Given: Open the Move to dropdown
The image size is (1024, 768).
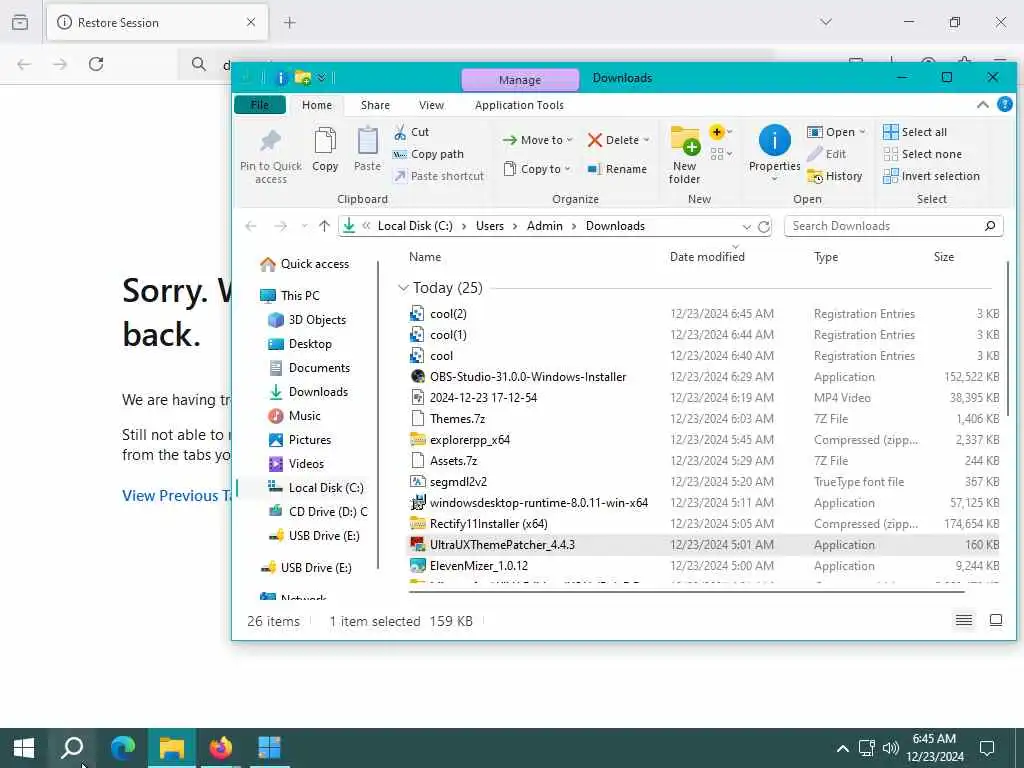Looking at the screenshot, I should click(537, 140).
